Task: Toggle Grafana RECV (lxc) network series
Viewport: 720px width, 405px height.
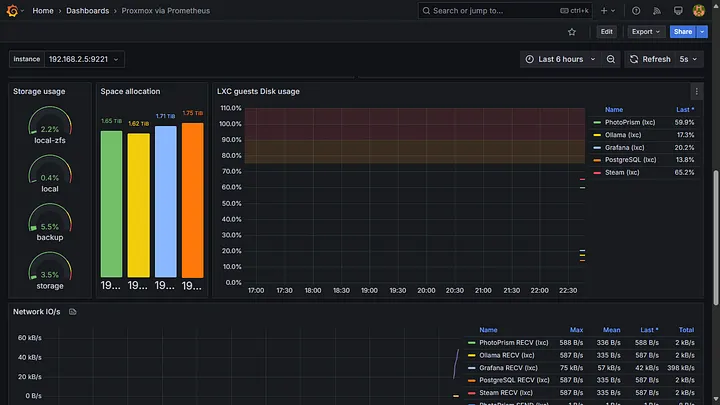Action: [508, 368]
